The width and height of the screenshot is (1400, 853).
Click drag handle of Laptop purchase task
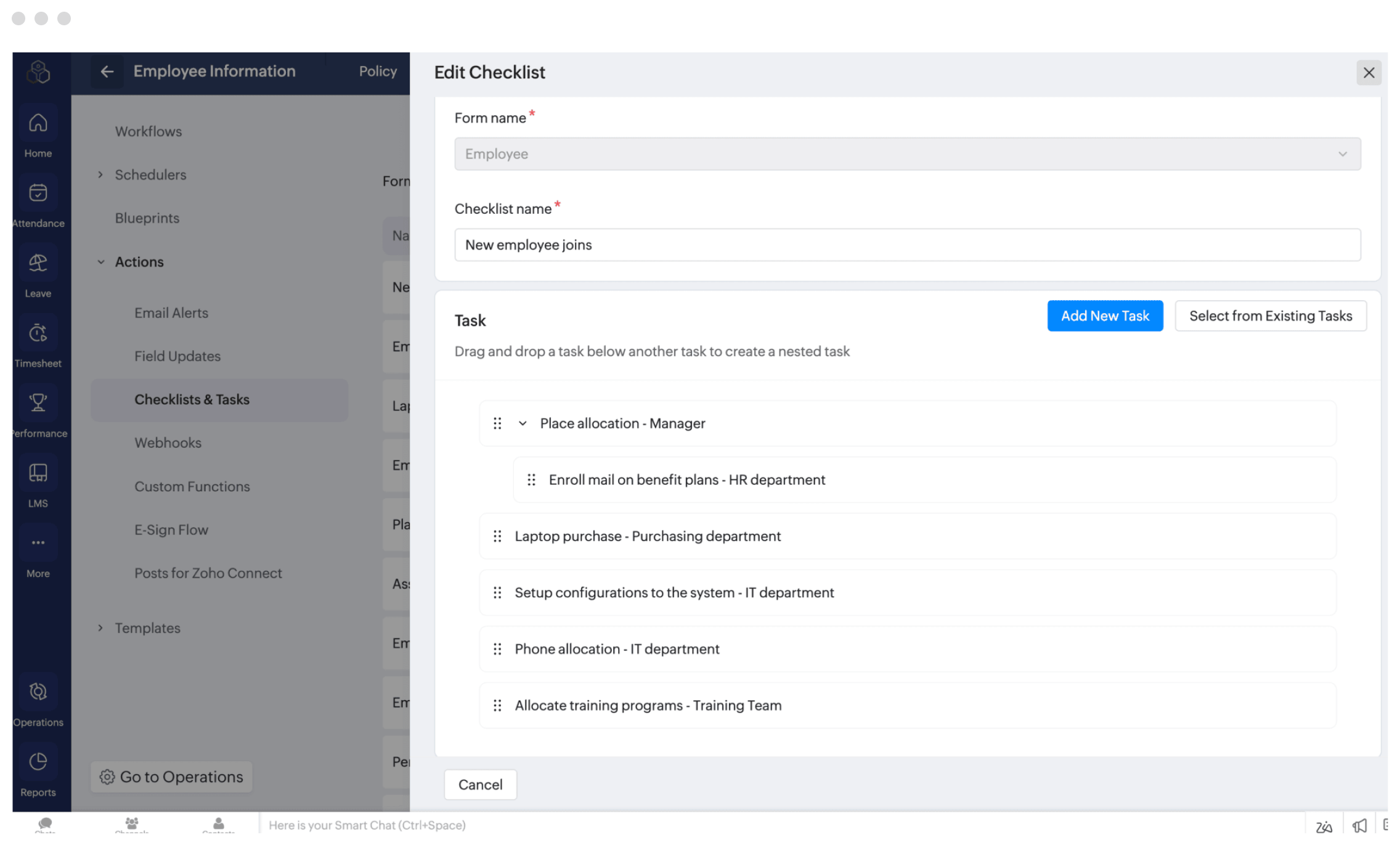pyautogui.click(x=497, y=536)
